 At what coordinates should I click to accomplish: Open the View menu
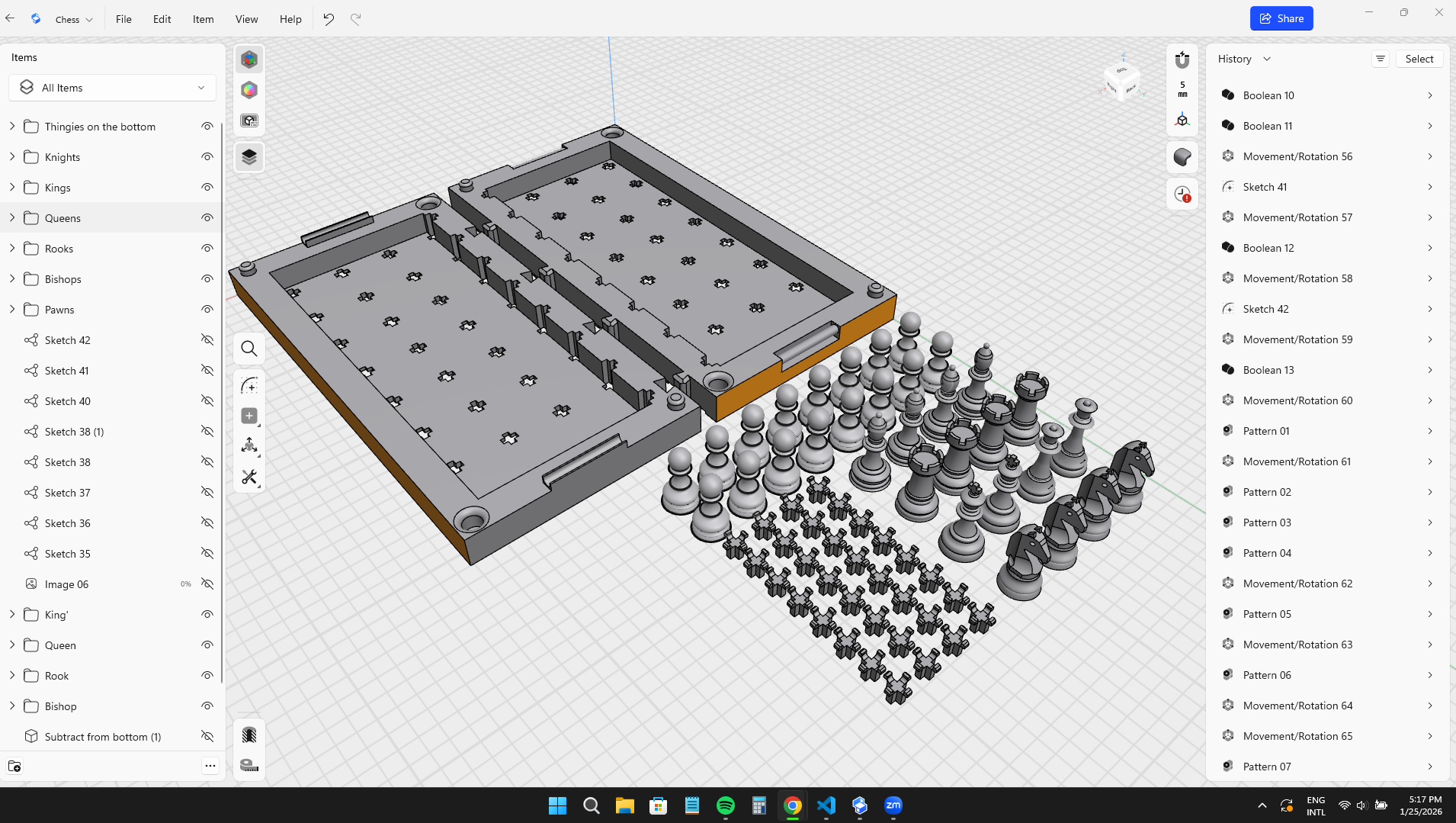click(x=246, y=19)
